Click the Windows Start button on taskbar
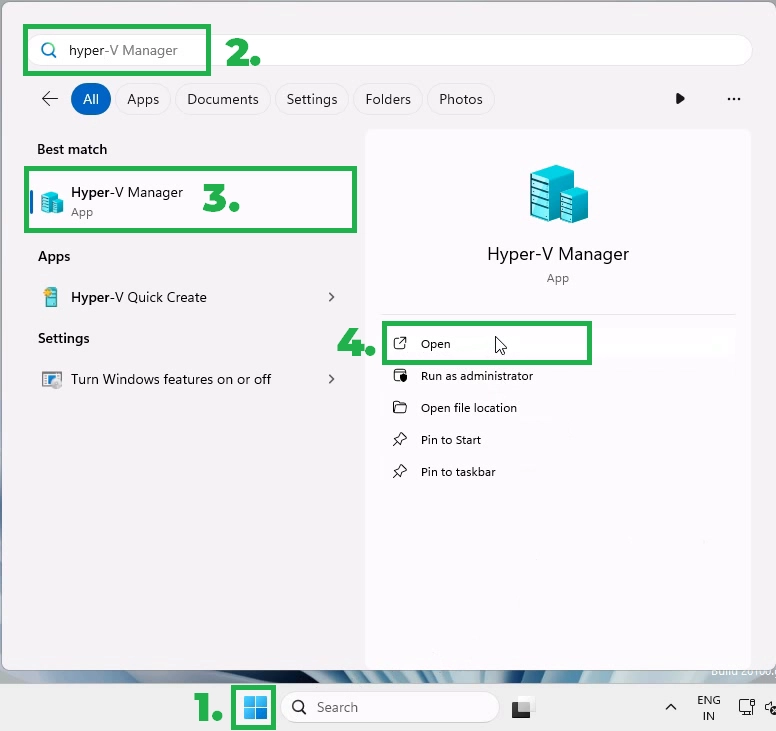776x731 pixels. point(255,707)
